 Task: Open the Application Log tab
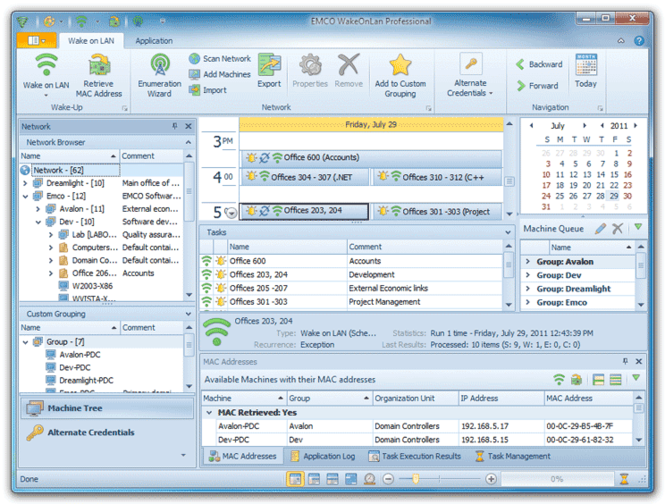323,456
